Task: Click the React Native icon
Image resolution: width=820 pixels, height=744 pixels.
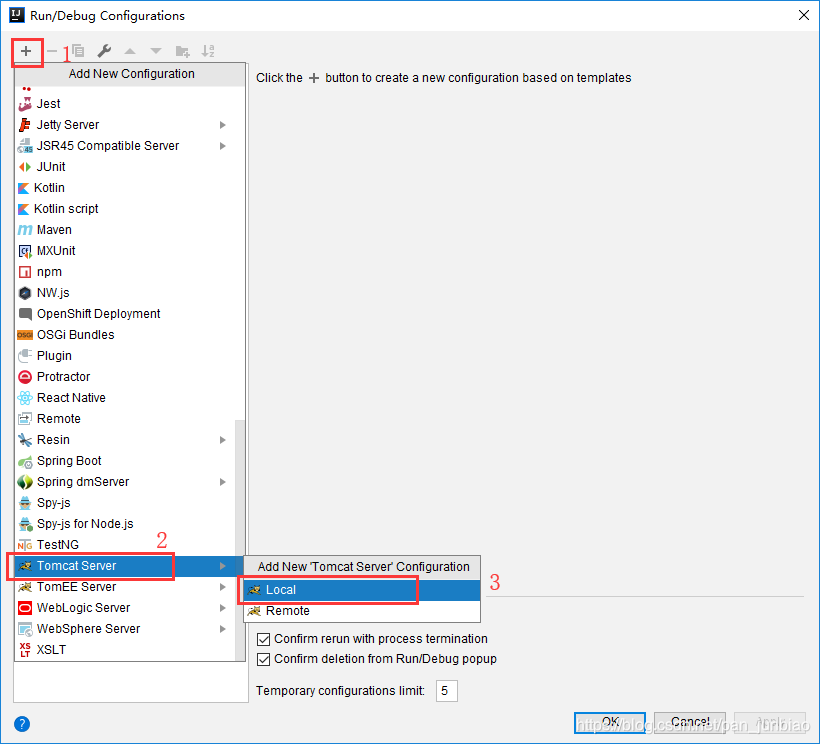Action: pos(25,398)
